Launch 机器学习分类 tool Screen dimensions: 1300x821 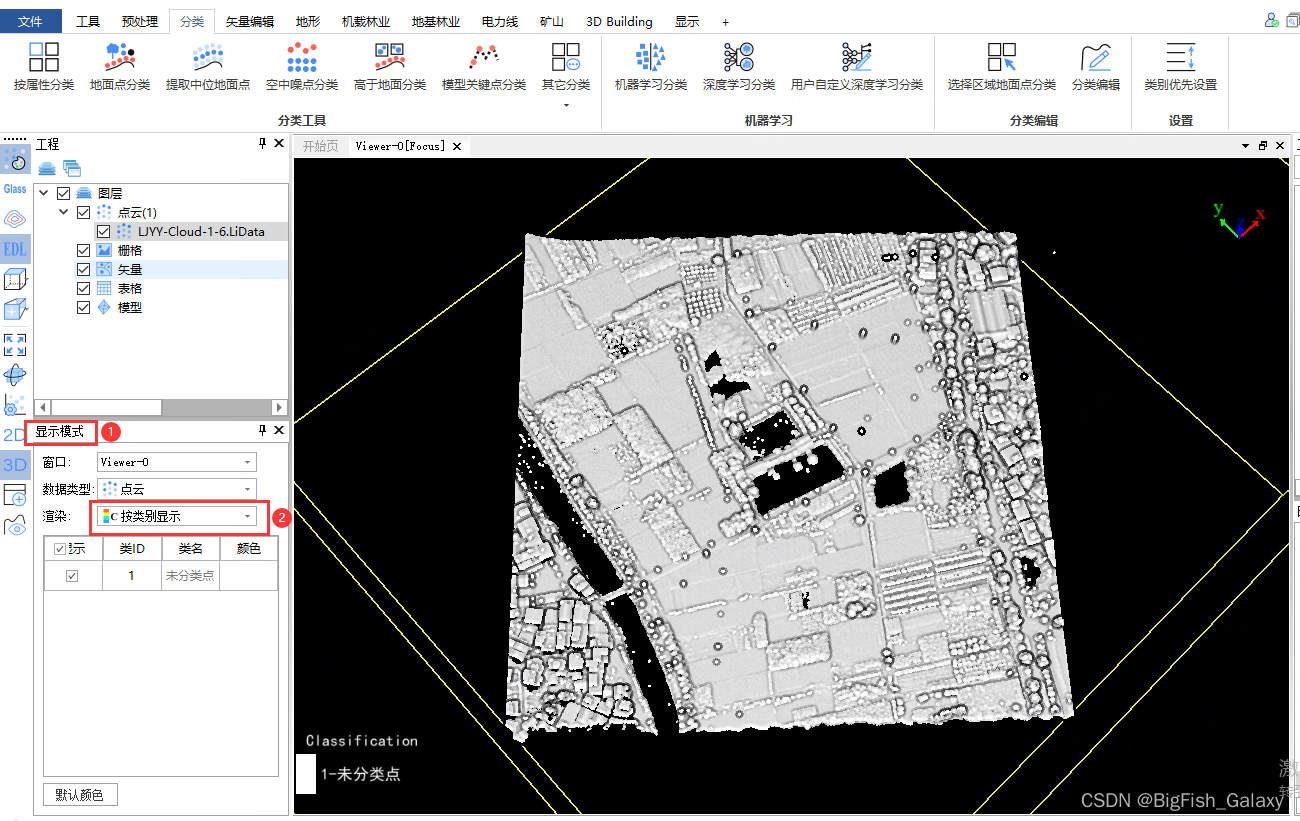point(651,66)
